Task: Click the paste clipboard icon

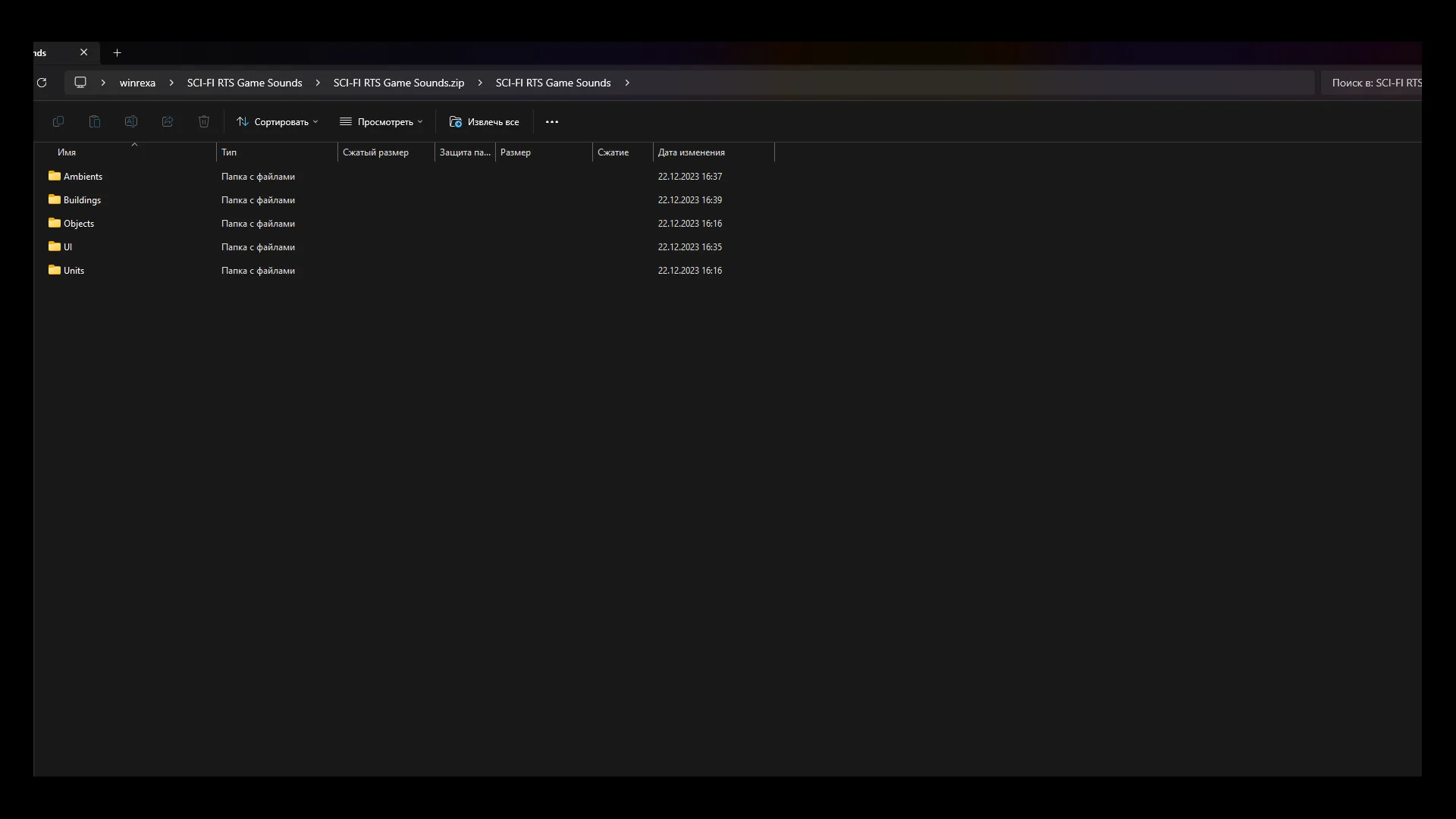Action: coord(95,121)
